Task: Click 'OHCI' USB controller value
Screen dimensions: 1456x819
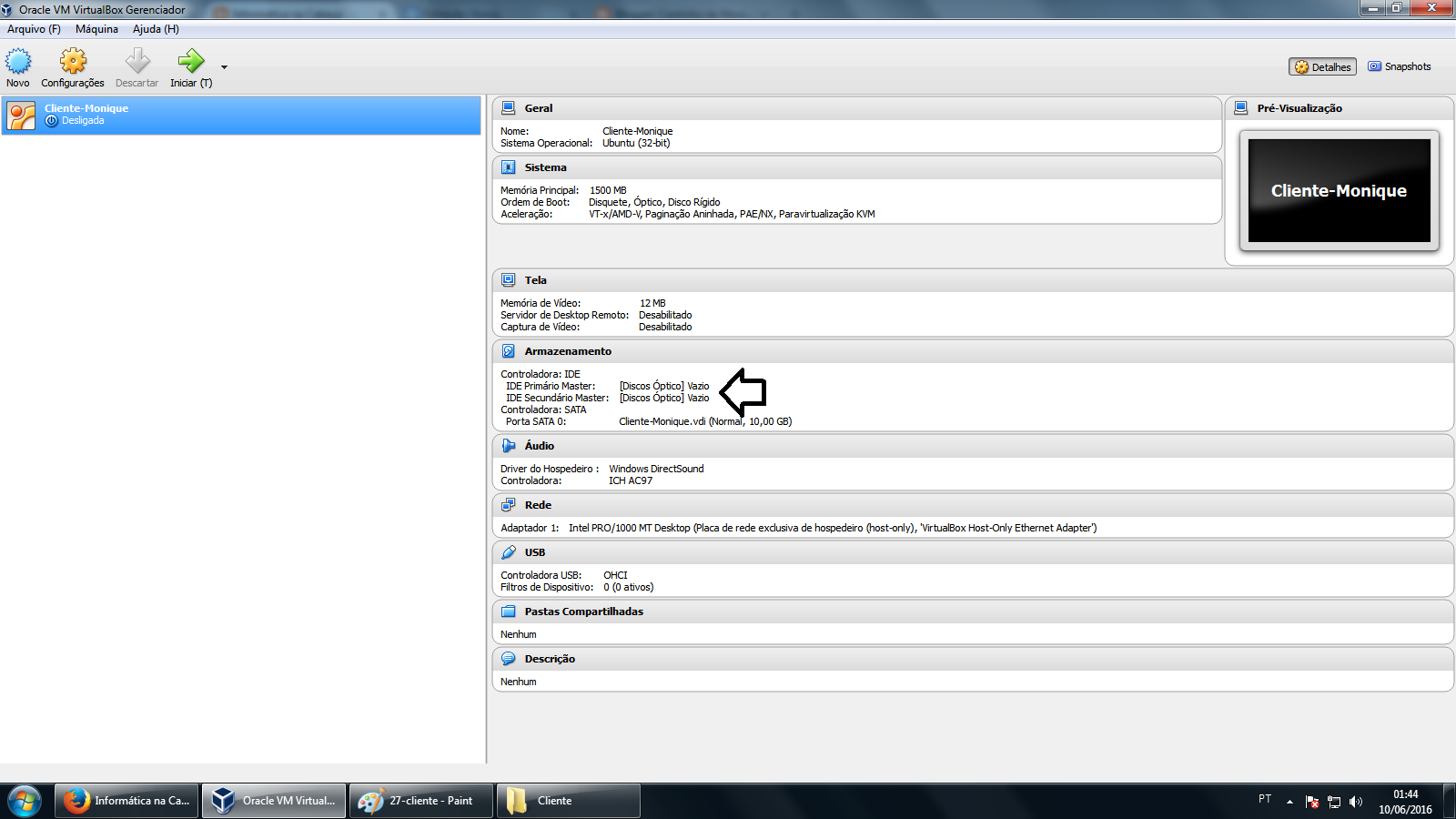Action: tap(615, 575)
